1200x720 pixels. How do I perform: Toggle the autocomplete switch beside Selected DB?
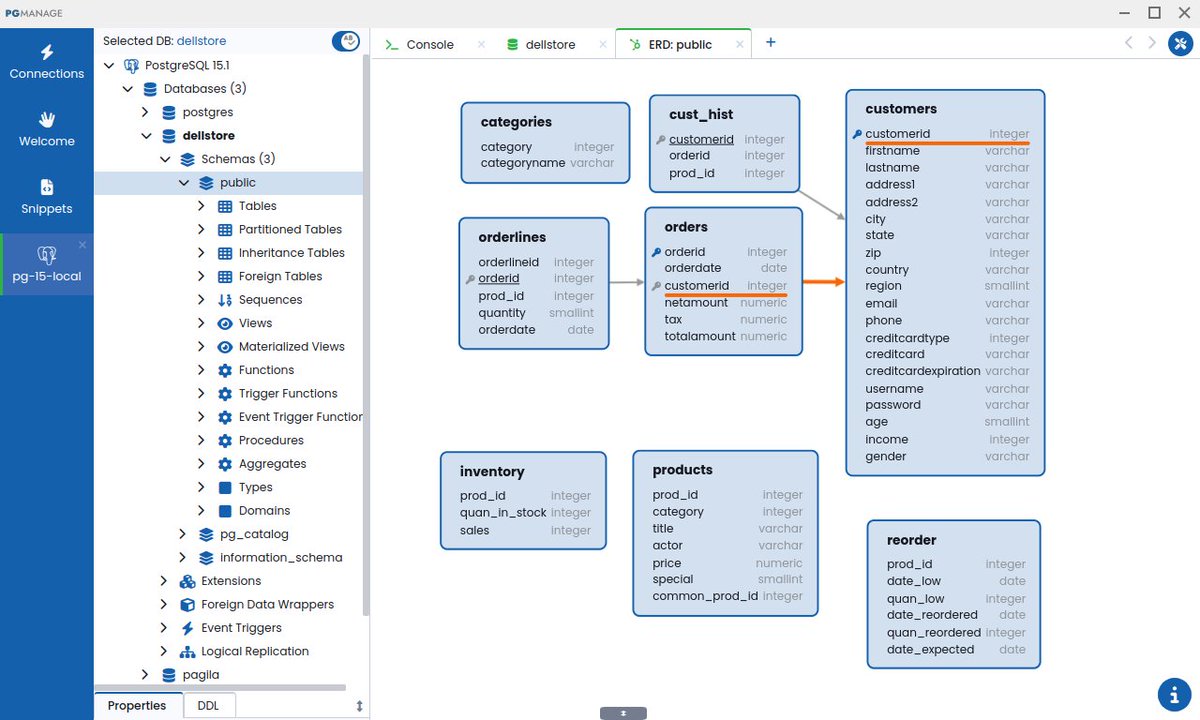click(x=346, y=40)
